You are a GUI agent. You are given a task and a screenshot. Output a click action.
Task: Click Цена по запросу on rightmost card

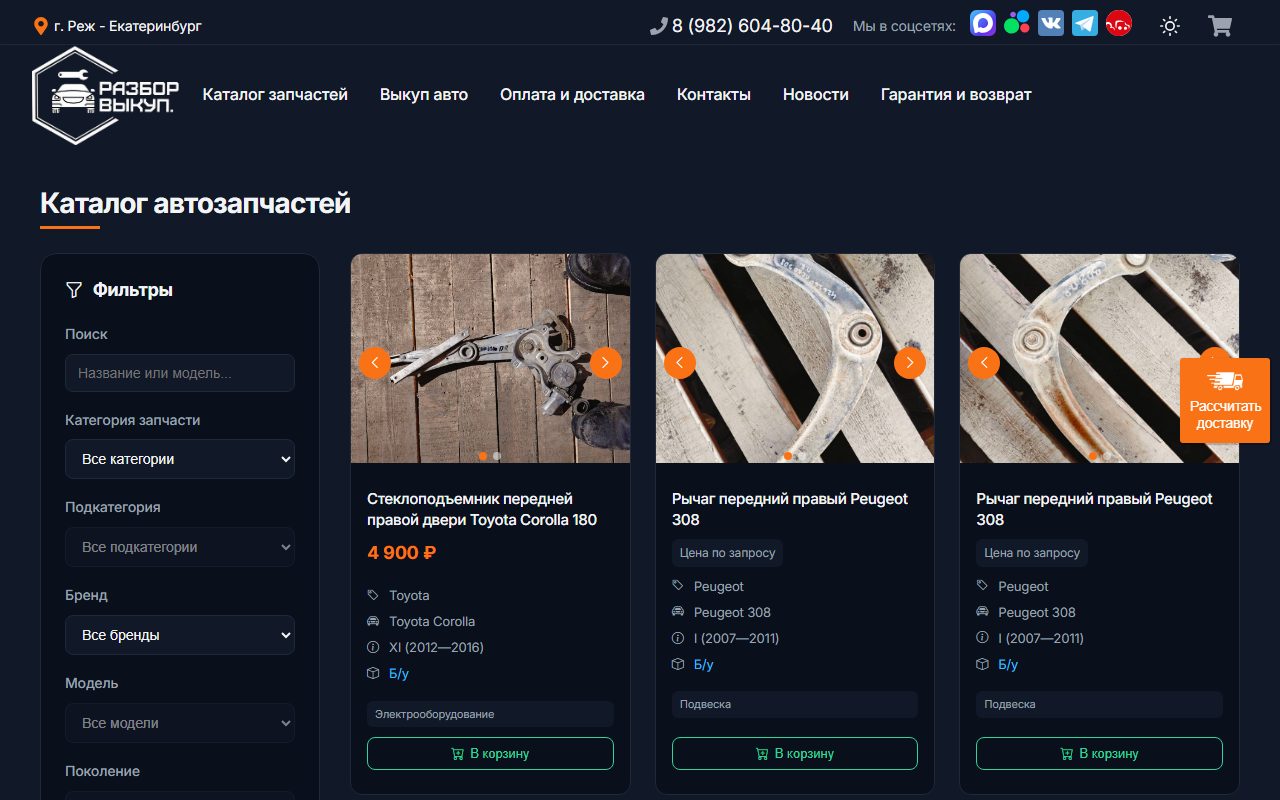click(1032, 553)
